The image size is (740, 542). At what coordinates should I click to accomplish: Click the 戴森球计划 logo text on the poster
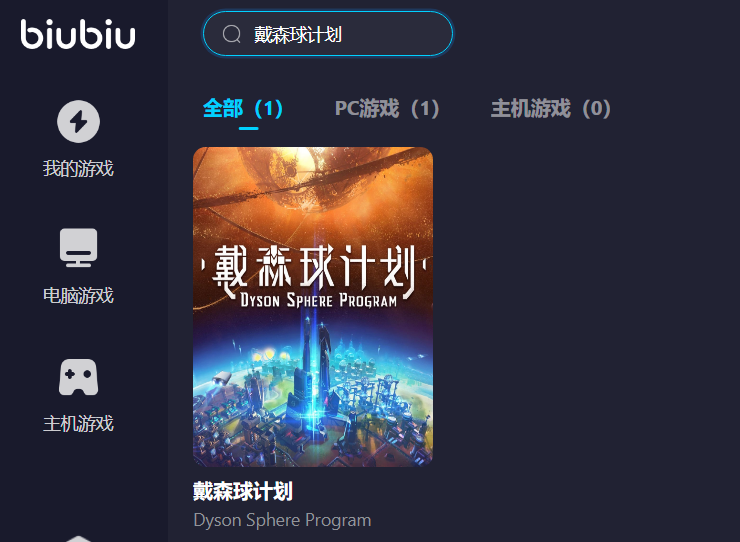coord(314,267)
